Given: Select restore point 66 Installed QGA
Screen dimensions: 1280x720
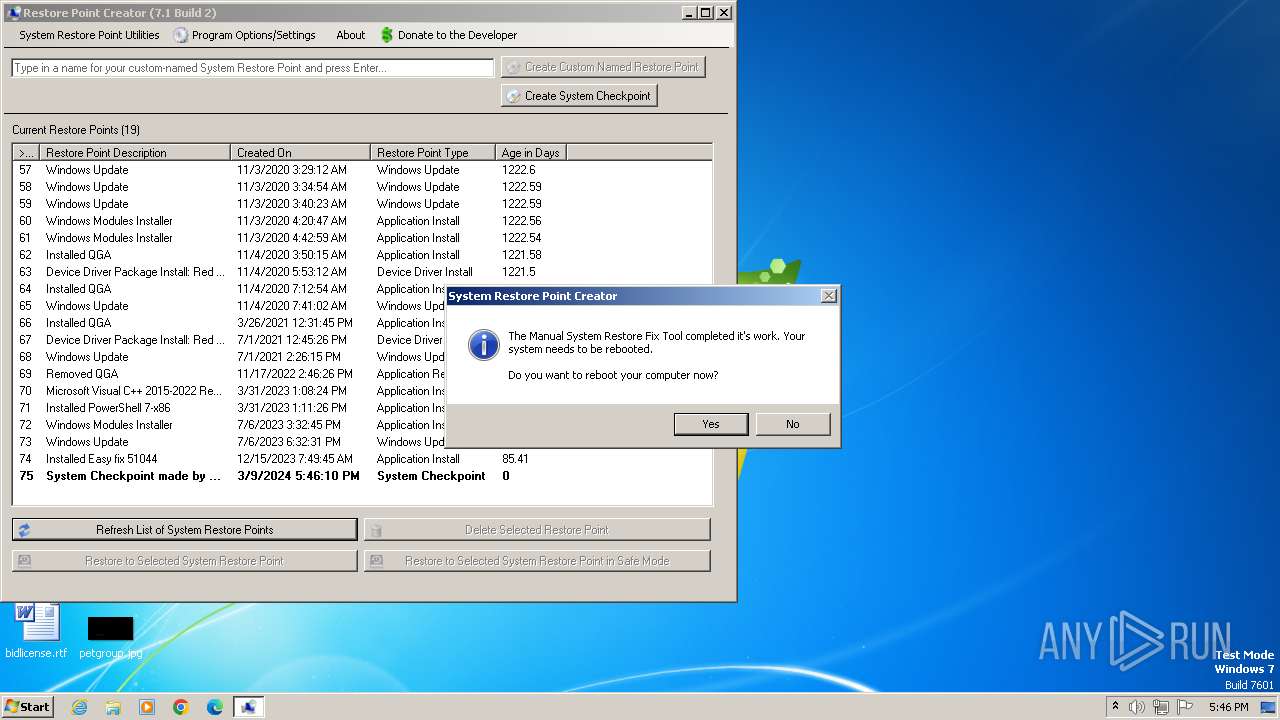Looking at the screenshot, I should pos(230,323).
